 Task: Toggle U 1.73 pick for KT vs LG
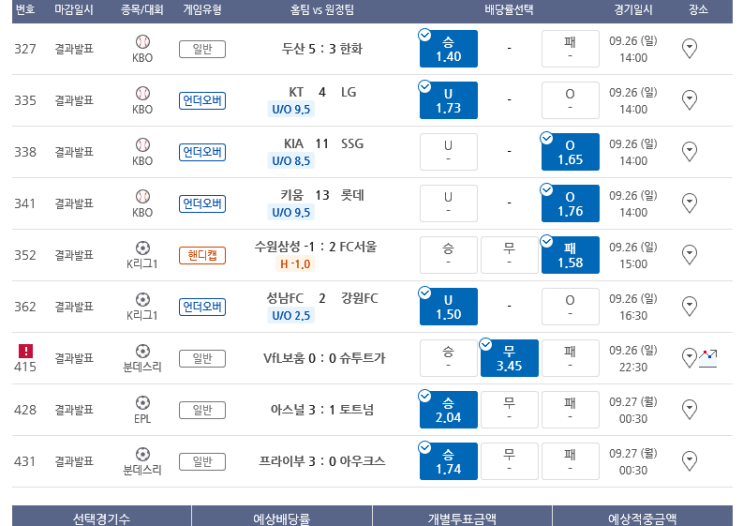pos(448,100)
